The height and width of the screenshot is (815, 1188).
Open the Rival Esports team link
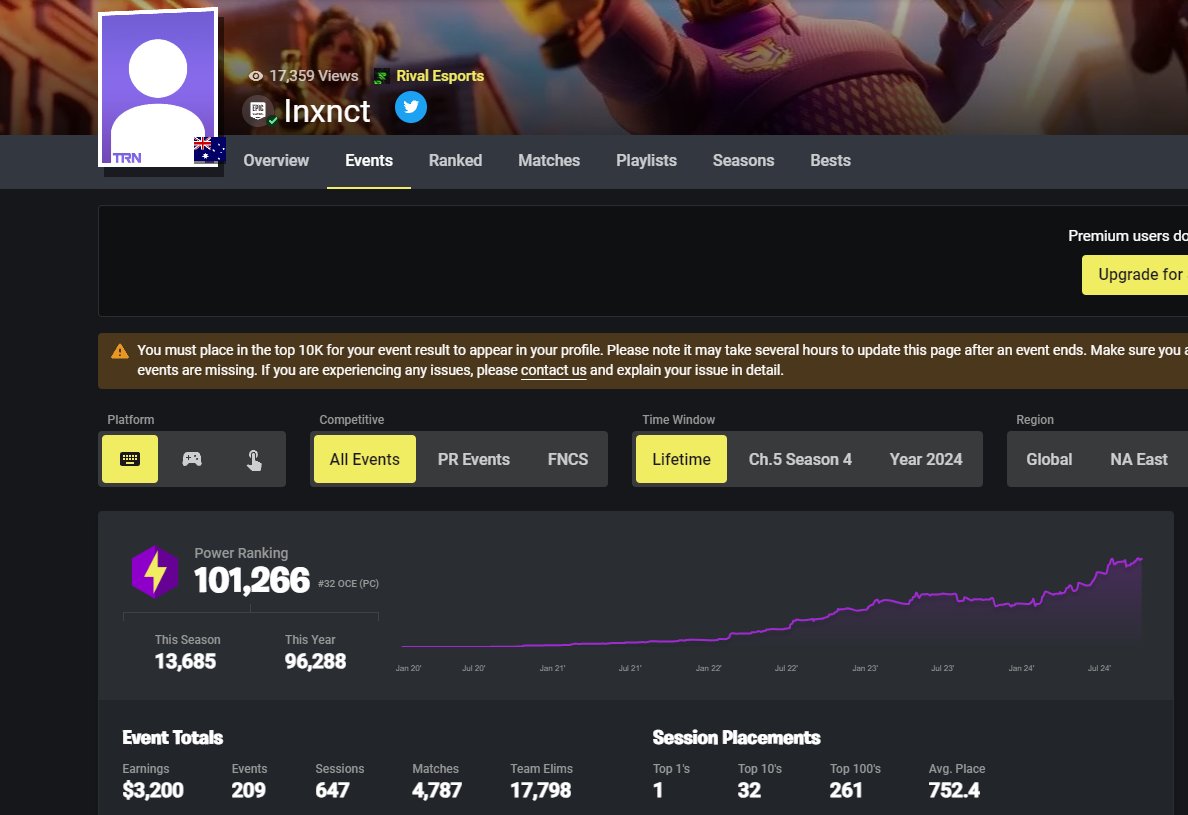(439, 76)
